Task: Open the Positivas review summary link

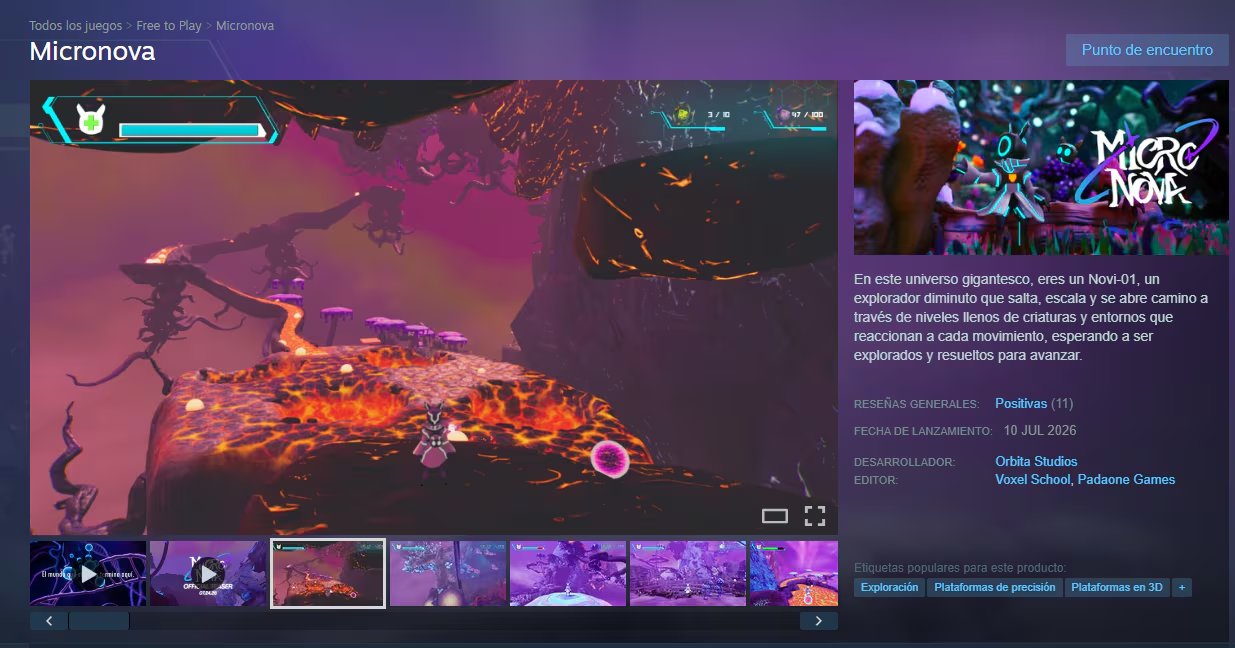Action: pos(1021,404)
